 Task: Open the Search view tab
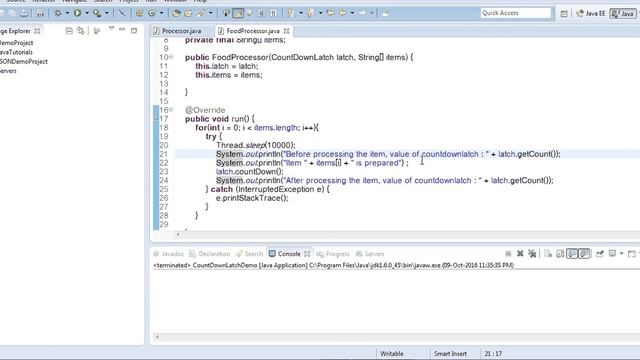pos(249,254)
